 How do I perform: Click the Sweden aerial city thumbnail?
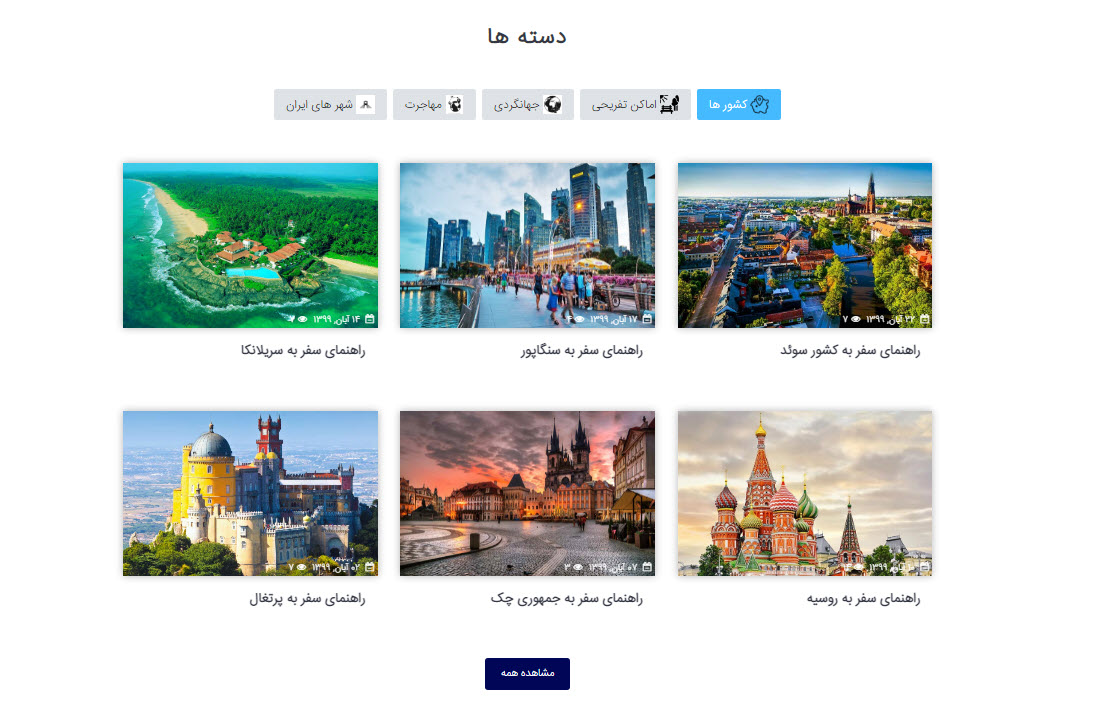point(805,240)
